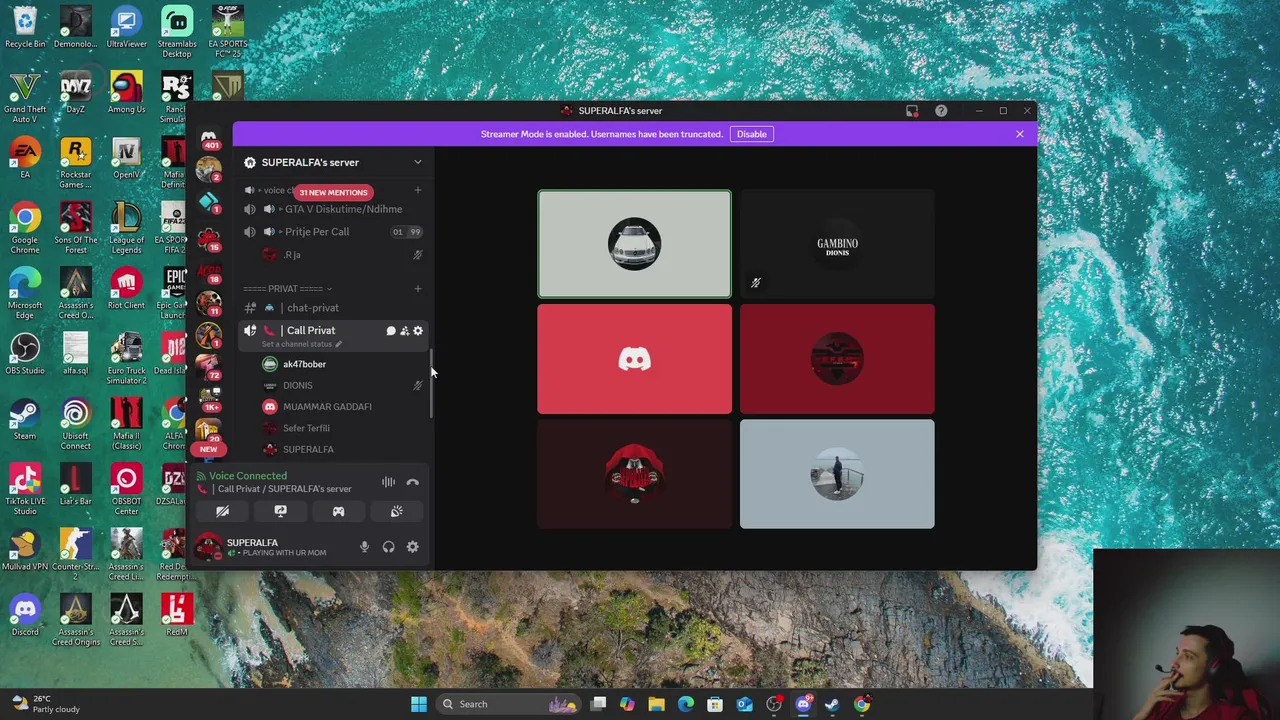The height and width of the screenshot is (720, 1280).
Task: Select the Discord desktop shortcut
Action: (x=25, y=615)
